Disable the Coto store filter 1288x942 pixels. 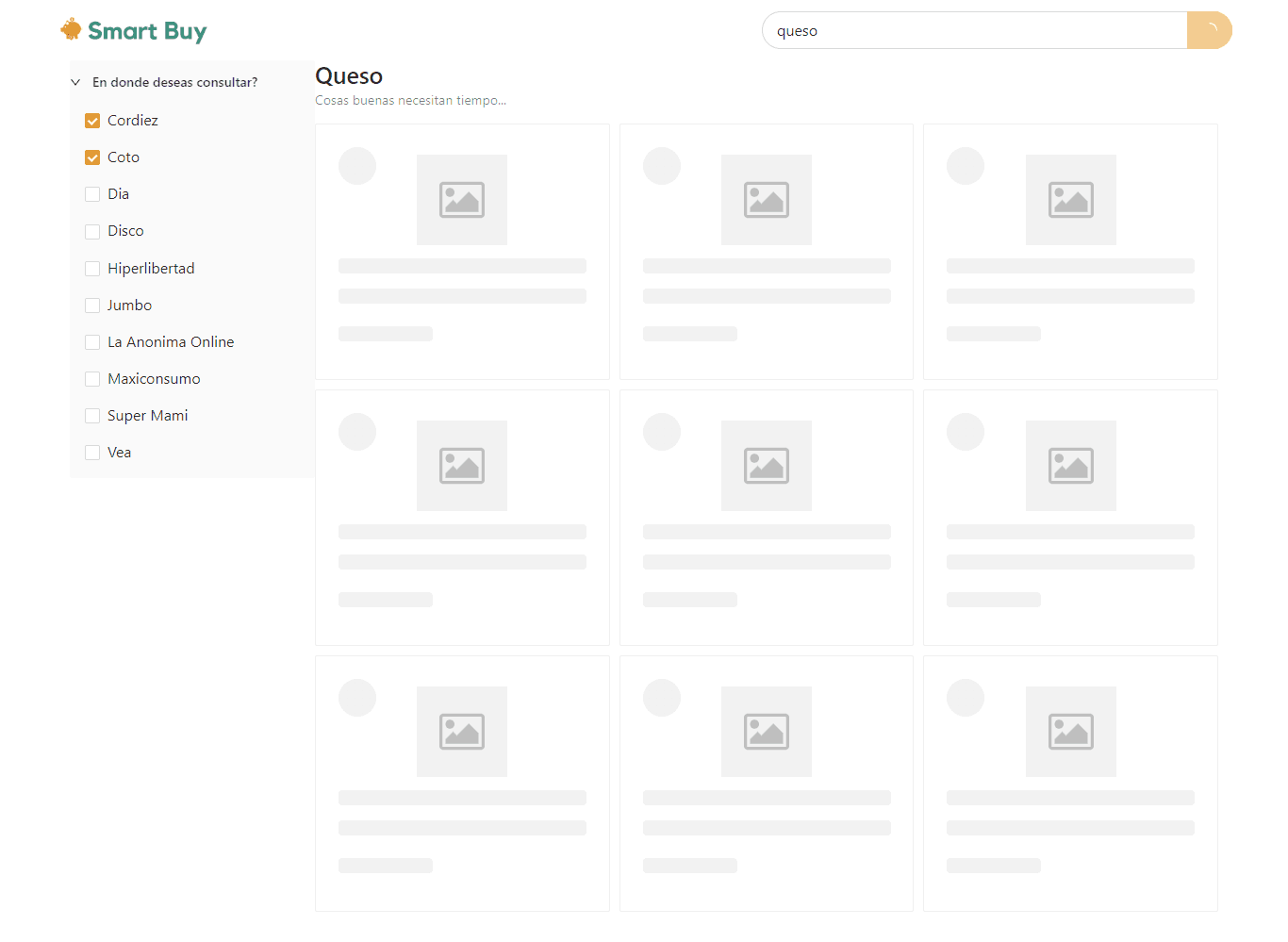[x=91, y=157]
